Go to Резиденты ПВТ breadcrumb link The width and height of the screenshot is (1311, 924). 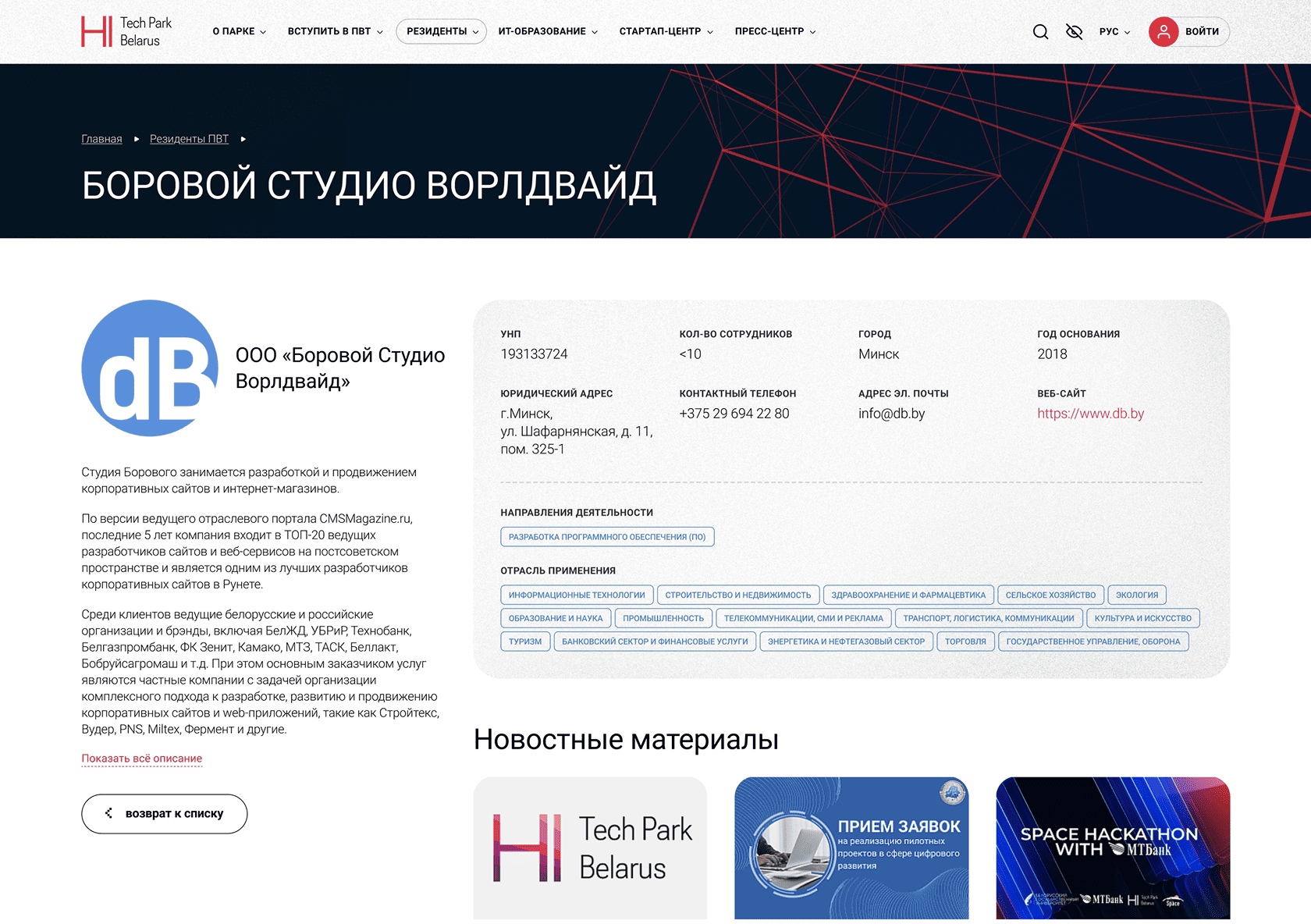click(x=189, y=139)
